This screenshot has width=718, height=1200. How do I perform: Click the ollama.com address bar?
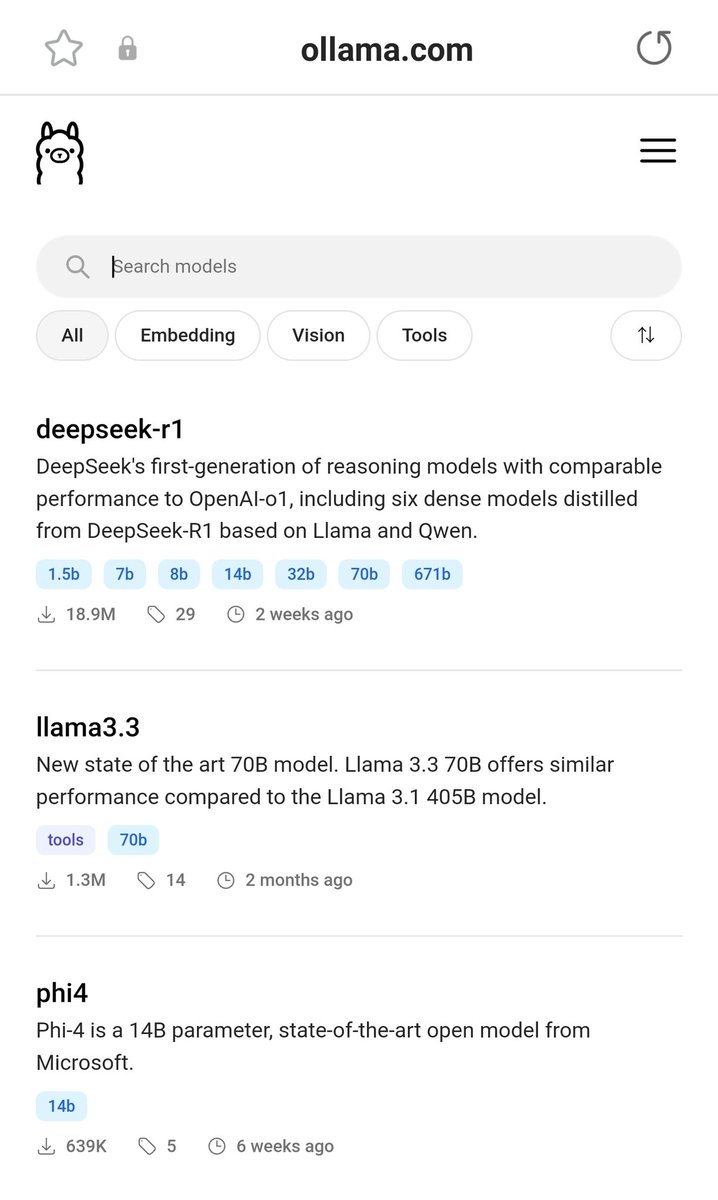[386, 49]
